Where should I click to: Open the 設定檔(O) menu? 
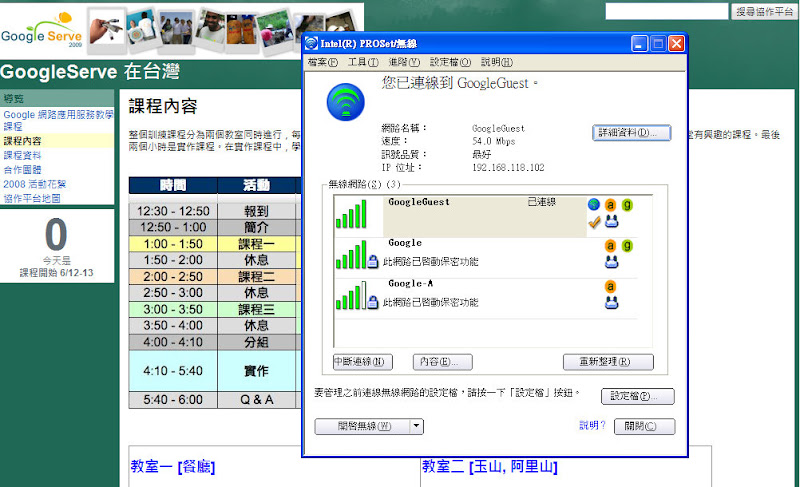tap(450, 62)
